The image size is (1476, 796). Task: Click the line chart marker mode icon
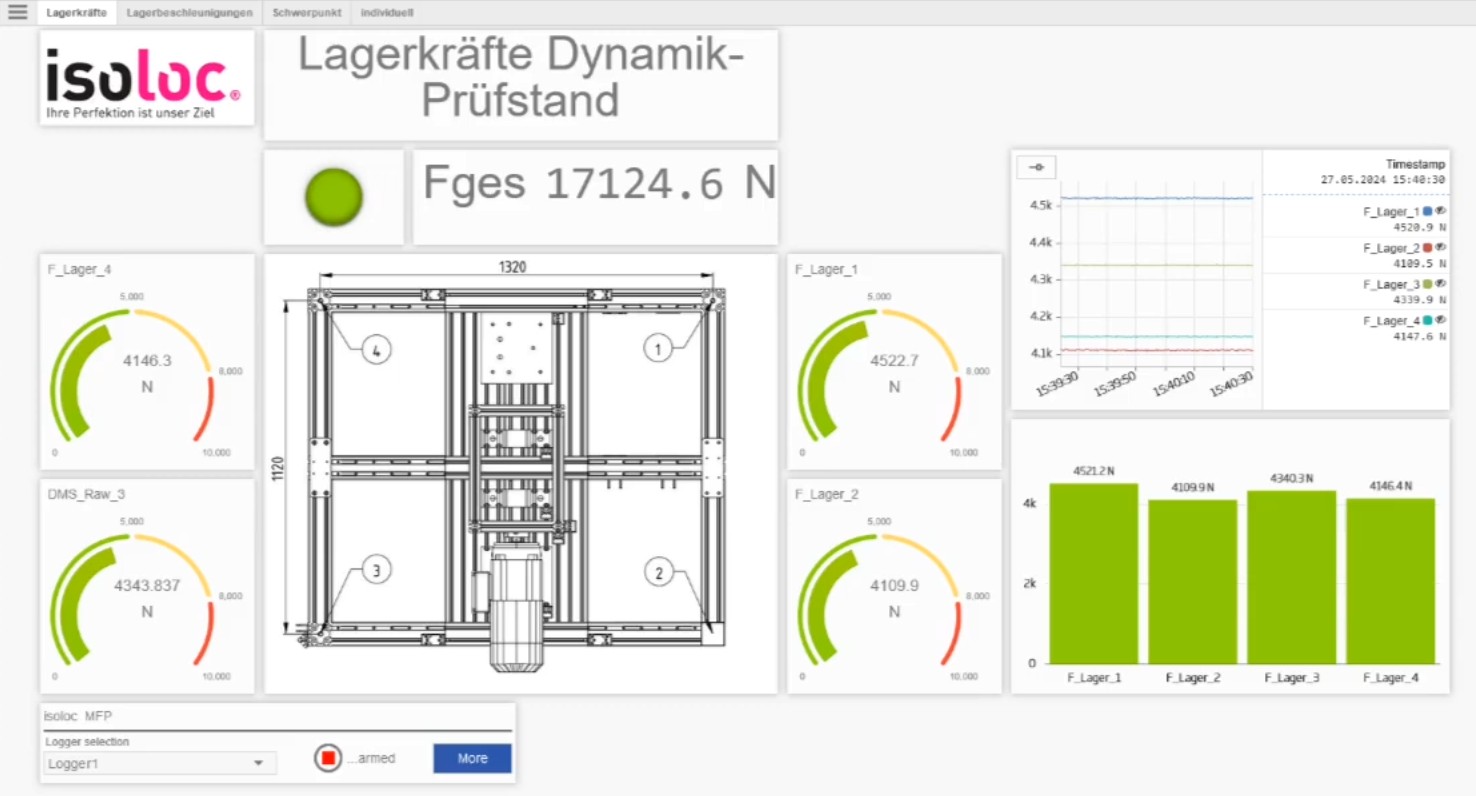coord(1036,168)
